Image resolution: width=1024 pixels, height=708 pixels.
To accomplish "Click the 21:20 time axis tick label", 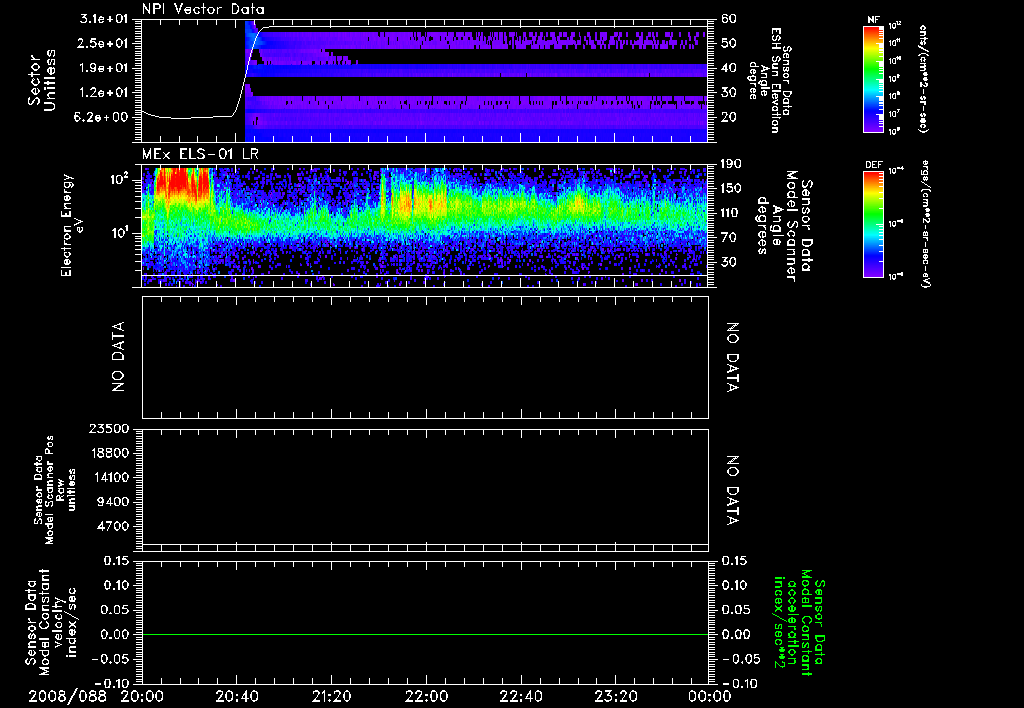I will 331,695.
